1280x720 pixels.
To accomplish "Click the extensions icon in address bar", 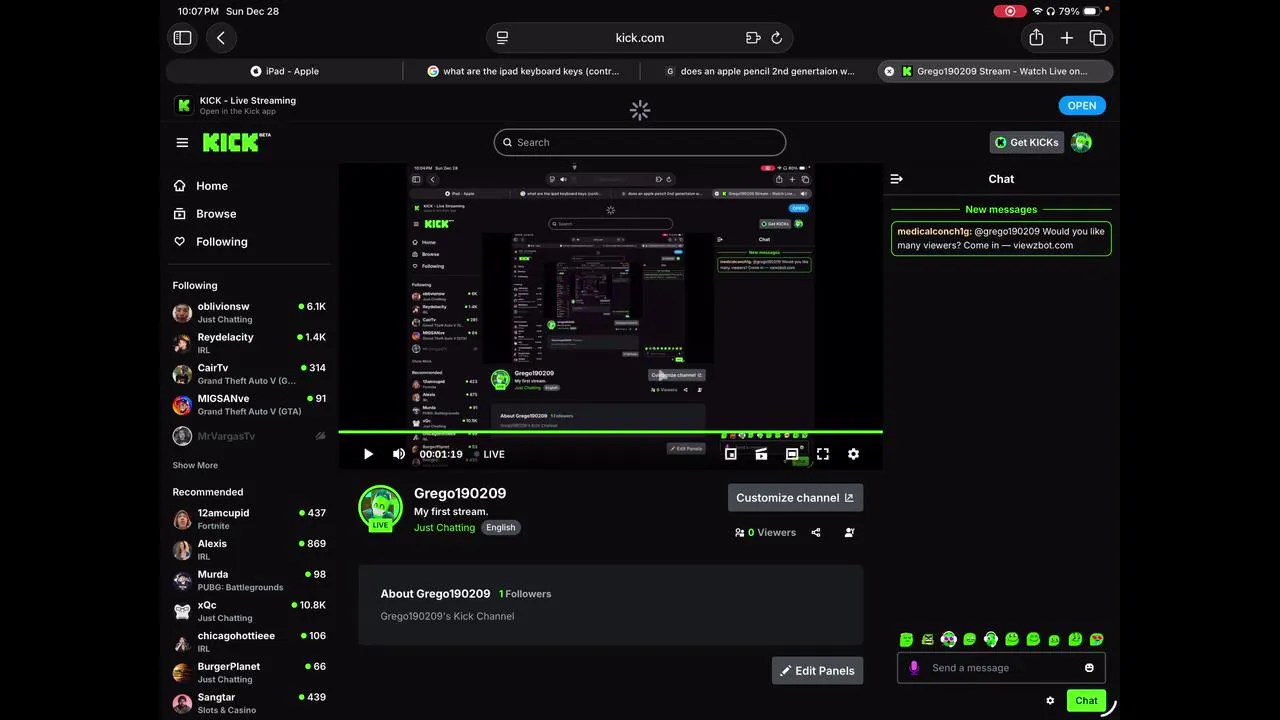I will tap(753, 38).
